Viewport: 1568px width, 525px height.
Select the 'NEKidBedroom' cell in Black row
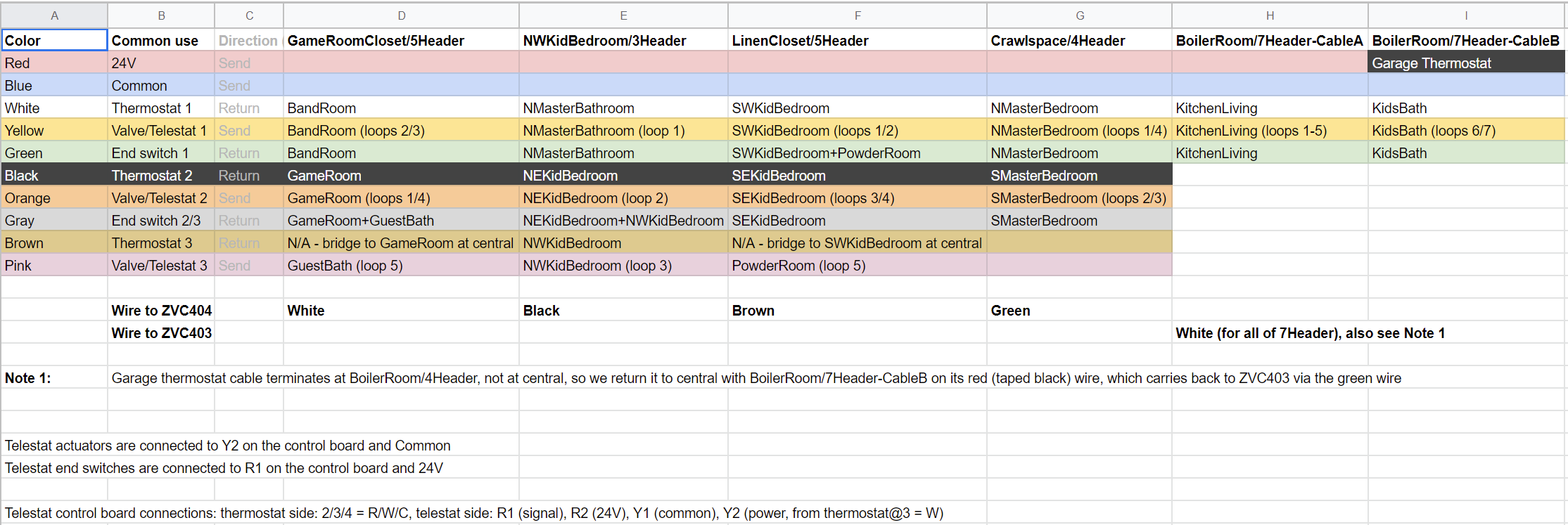(x=623, y=175)
